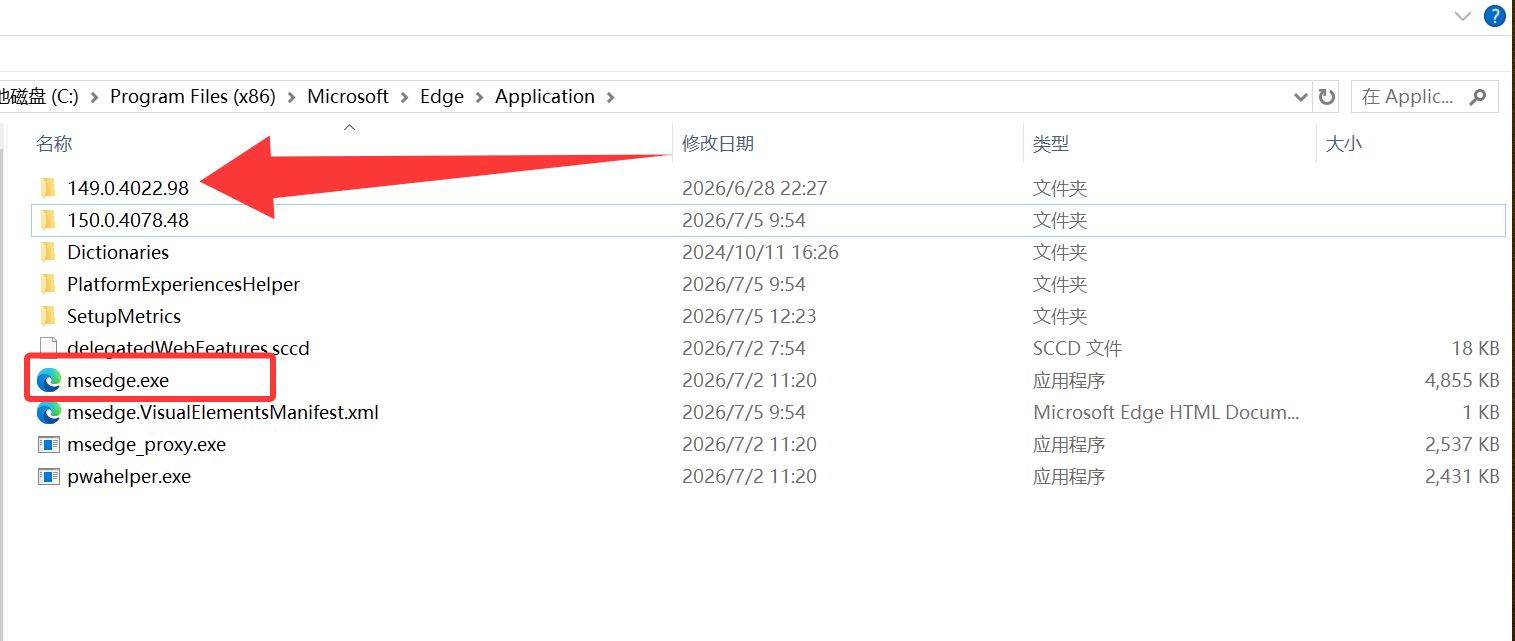
Task: Expand the chevron after Microsoft breadcrumb
Action: pyautogui.click(x=405, y=97)
